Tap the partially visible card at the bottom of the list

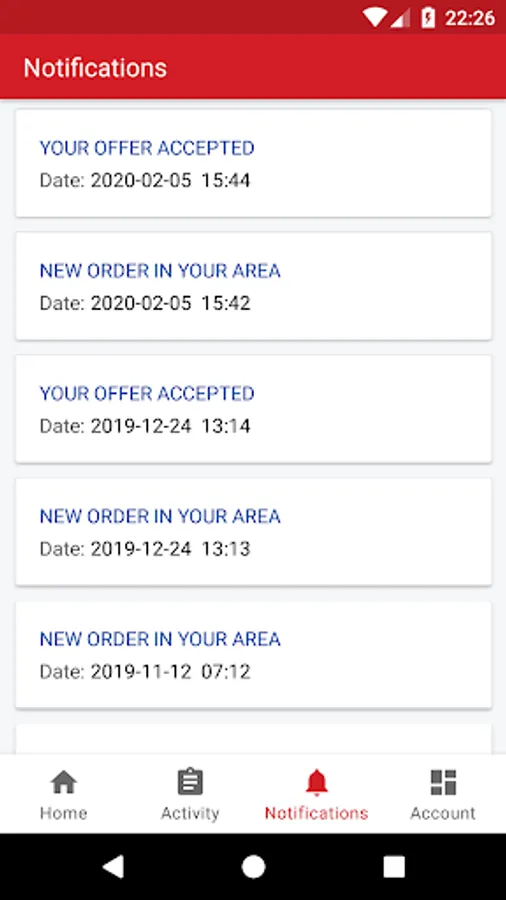click(x=253, y=739)
